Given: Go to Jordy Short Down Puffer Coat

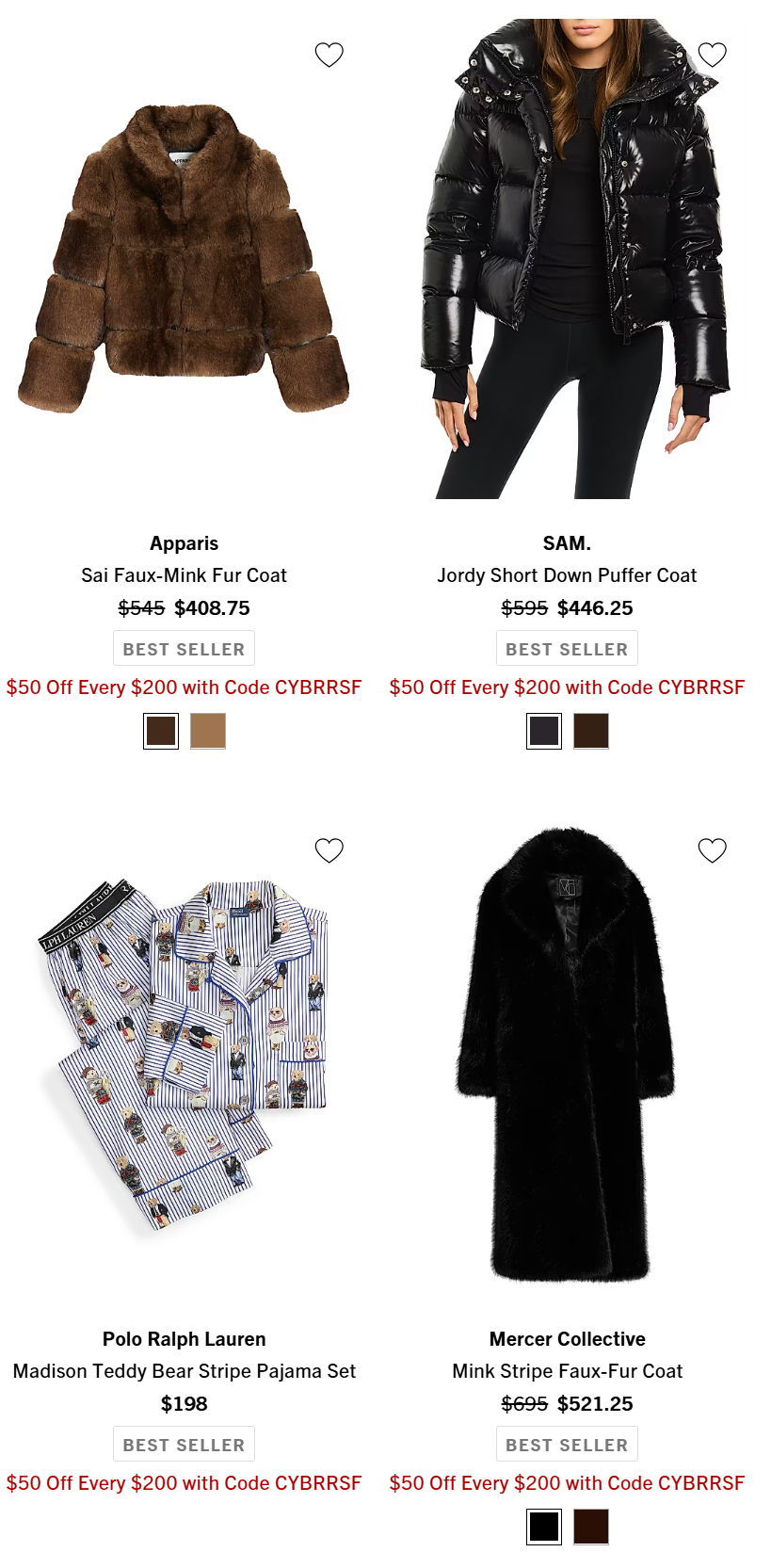Looking at the screenshot, I should tap(567, 575).
